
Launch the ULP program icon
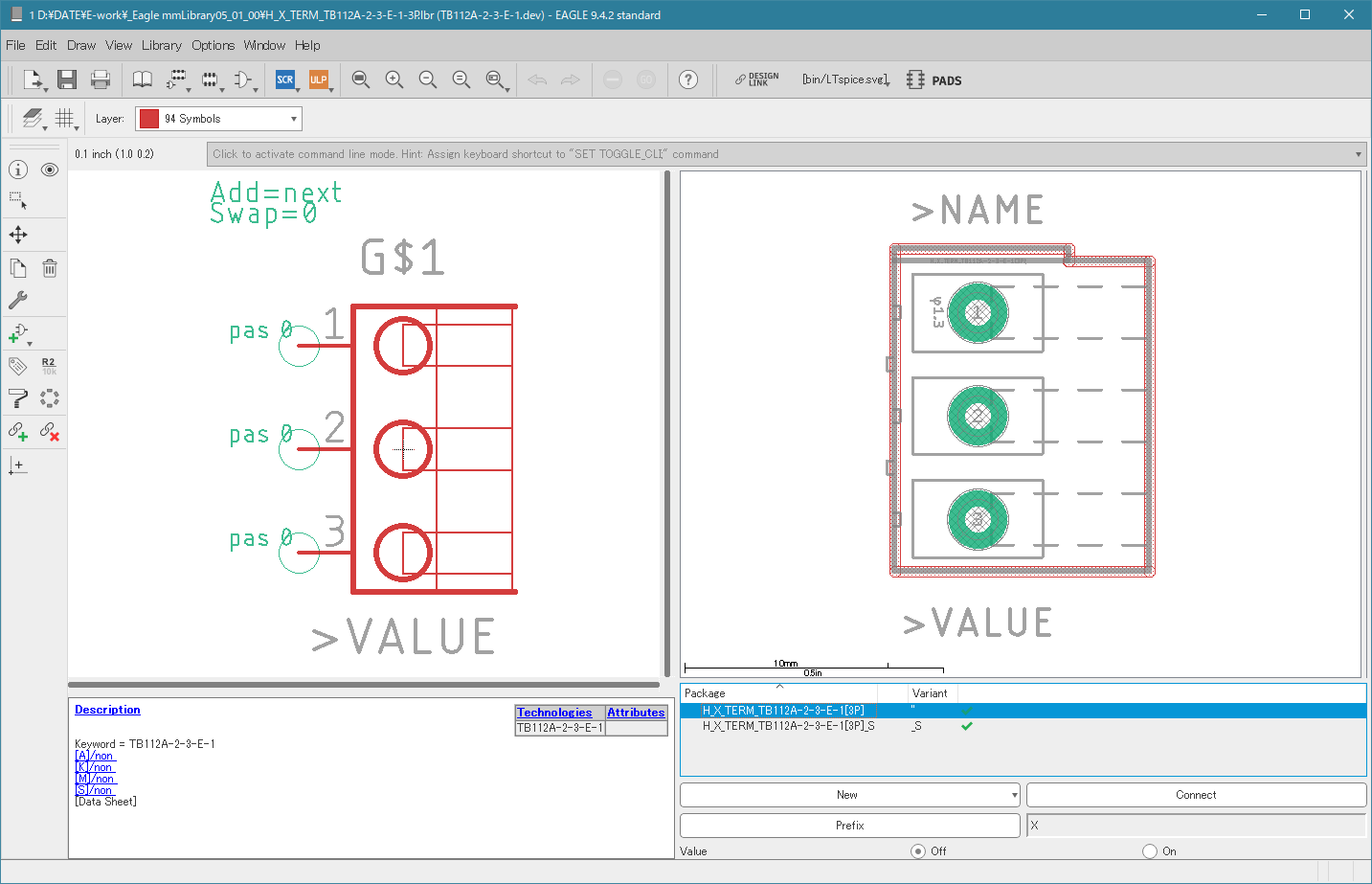coord(319,79)
